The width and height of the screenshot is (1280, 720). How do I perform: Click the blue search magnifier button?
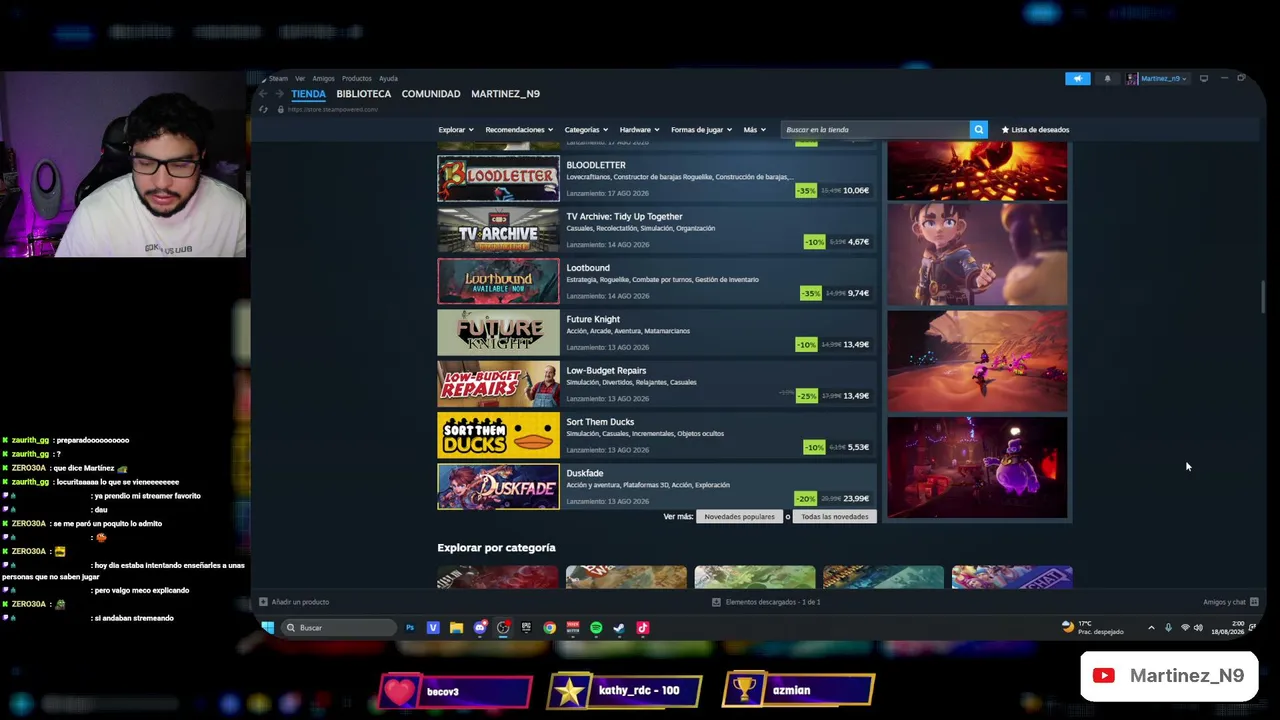(x=978, y=129)
